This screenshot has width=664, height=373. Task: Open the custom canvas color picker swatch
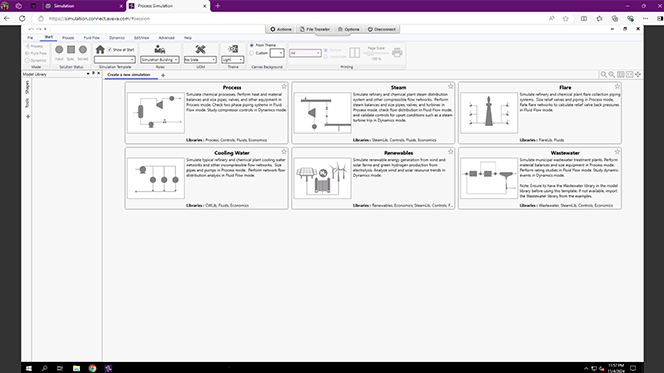[x=277, y=53]
